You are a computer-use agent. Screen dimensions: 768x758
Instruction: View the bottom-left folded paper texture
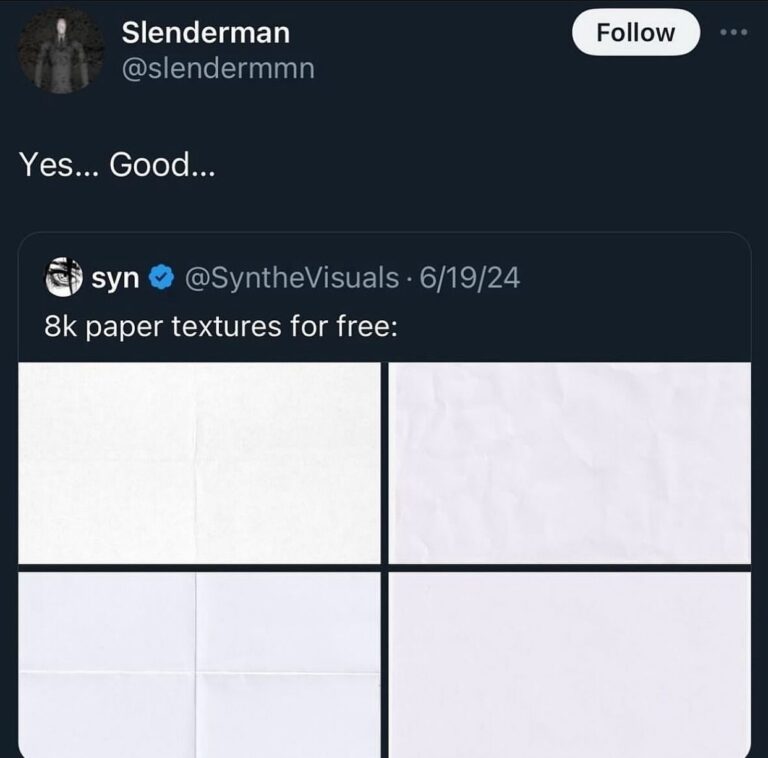pos(199,664)
